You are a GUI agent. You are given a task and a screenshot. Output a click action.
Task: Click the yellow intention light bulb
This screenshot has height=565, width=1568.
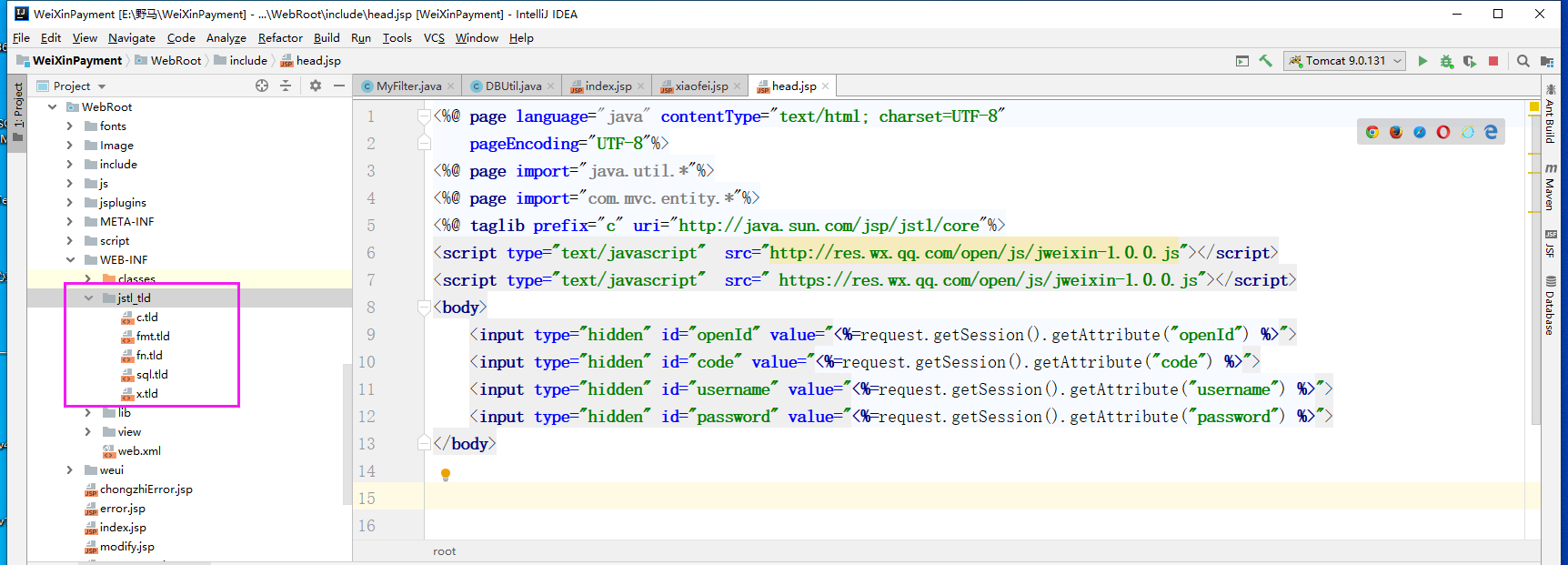(x=446, y=474)
